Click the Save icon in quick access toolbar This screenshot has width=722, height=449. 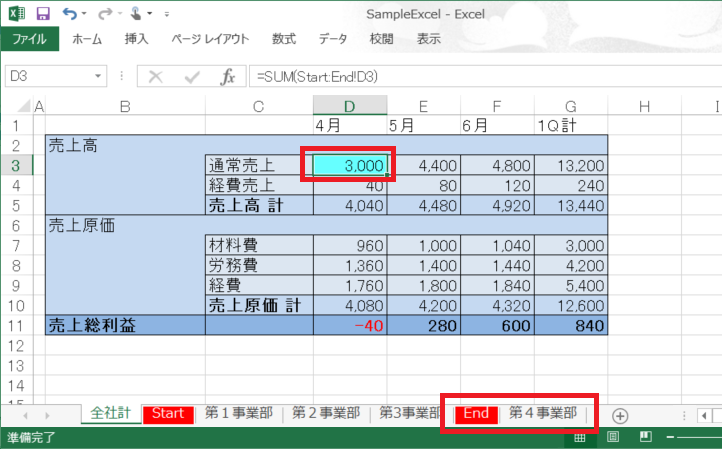pos(43,14)
